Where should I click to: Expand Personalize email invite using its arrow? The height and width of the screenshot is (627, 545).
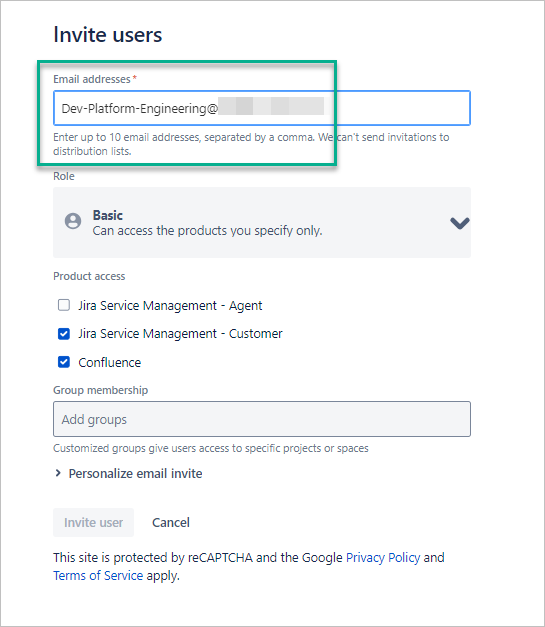(58, 473)
